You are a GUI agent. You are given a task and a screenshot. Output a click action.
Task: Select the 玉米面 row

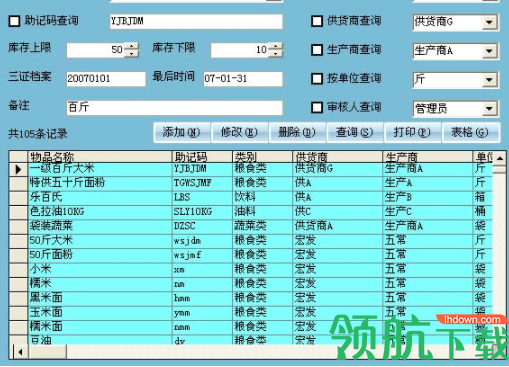[251, 313]
